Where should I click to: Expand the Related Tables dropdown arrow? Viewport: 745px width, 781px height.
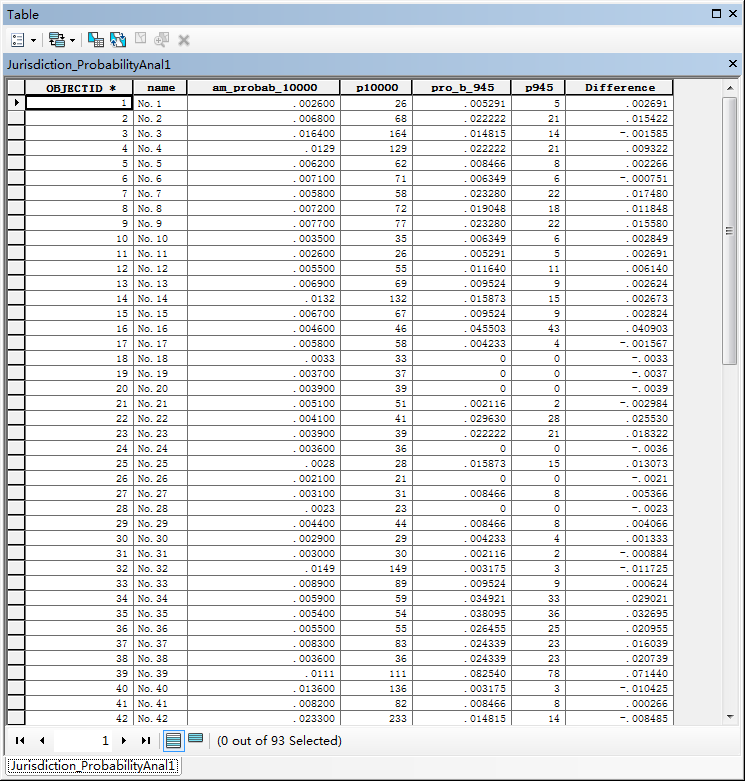pyautogui.click(x=73, y=40)
